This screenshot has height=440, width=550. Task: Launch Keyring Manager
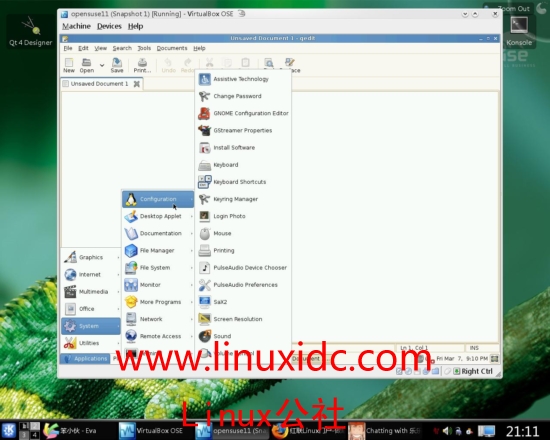click(243, 199)
